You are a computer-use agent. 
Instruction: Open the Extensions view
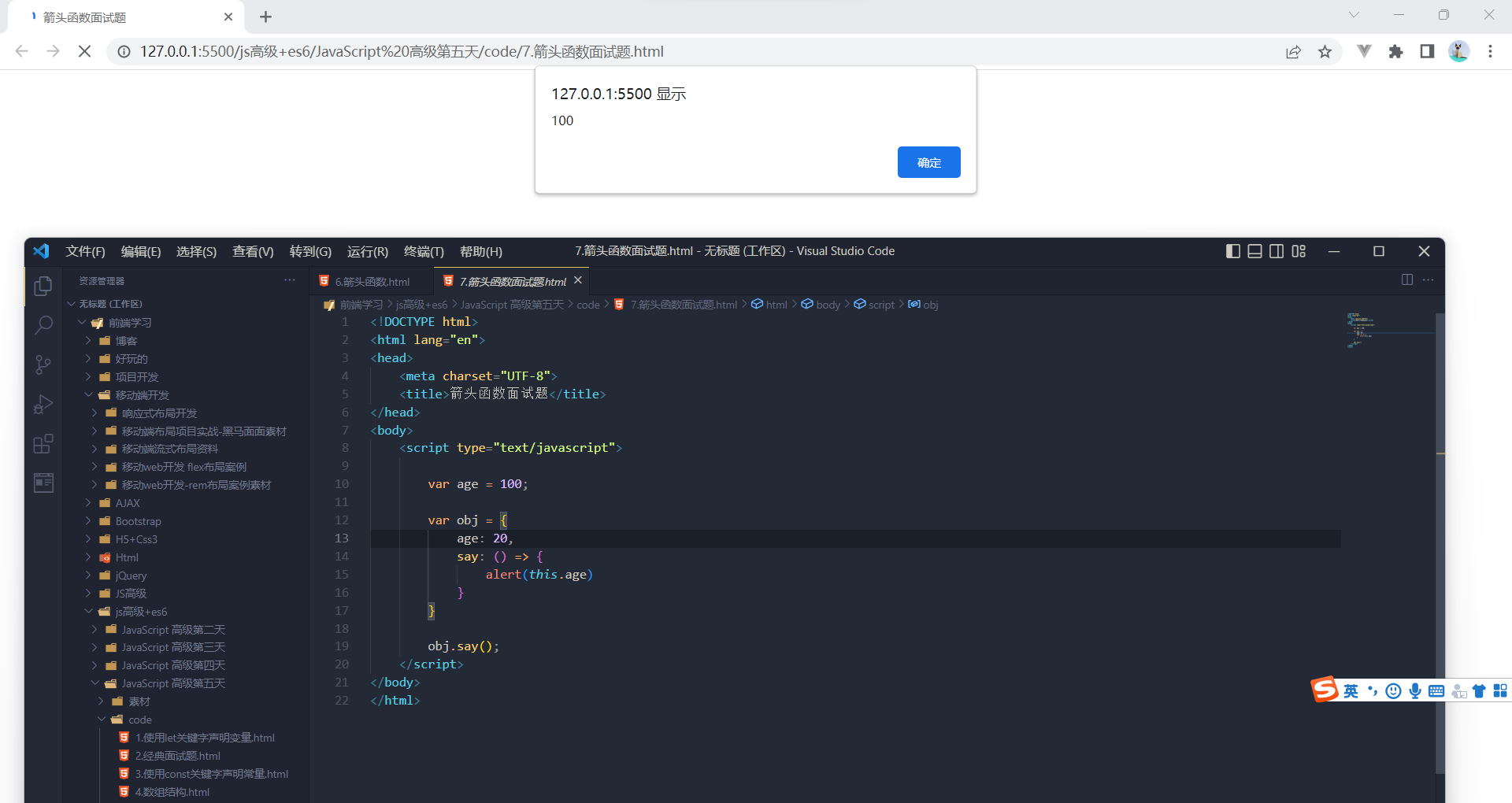(43, 443)
